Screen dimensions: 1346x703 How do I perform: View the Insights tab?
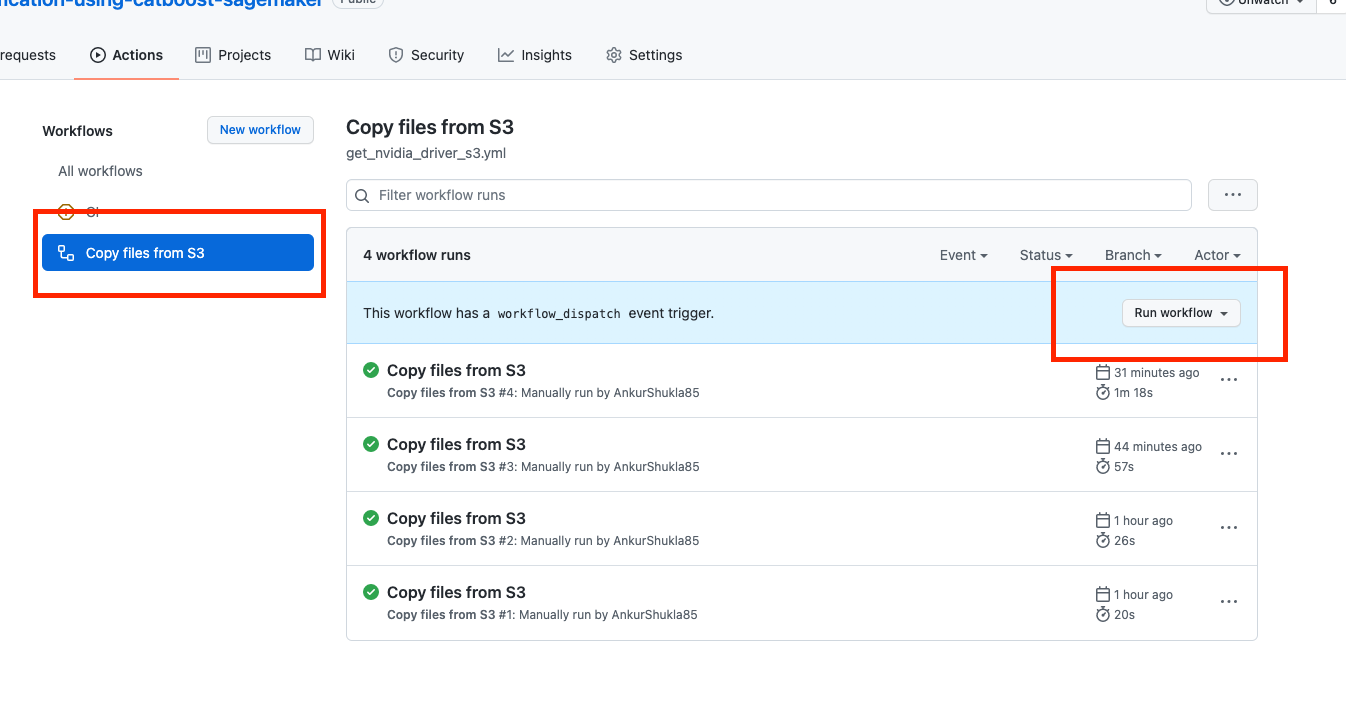[535, 55]
